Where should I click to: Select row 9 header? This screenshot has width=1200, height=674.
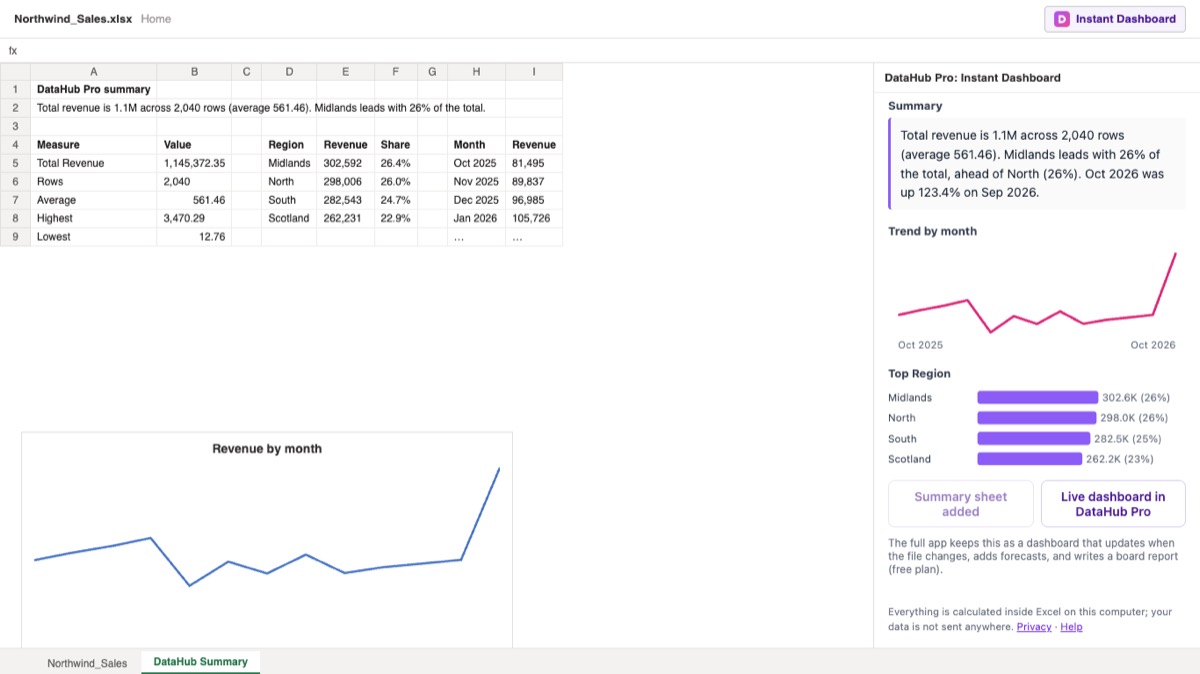coord(15,236)
